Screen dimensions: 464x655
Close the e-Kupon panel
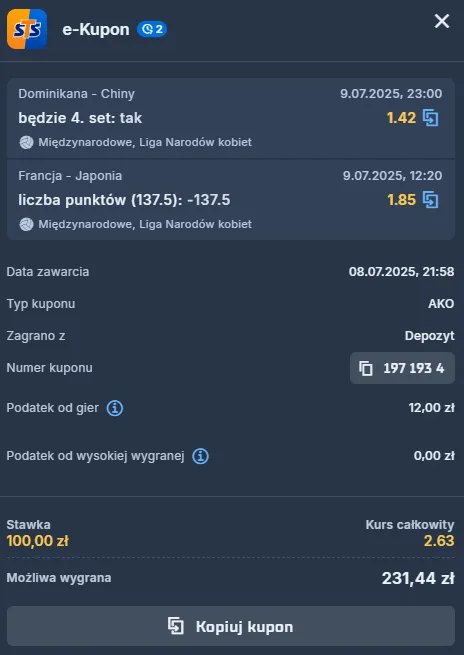pyautogui.click(x=442, y=21)
